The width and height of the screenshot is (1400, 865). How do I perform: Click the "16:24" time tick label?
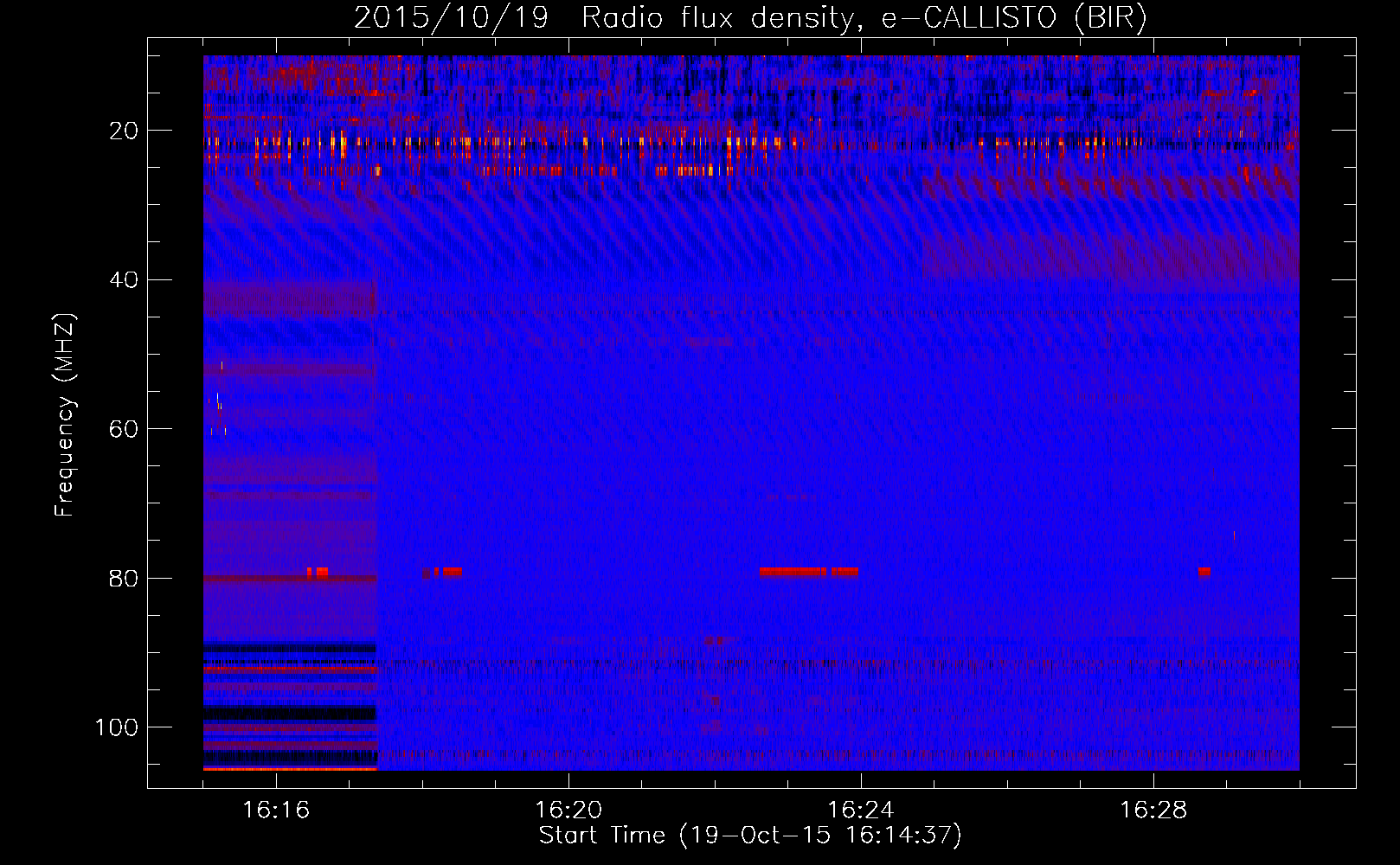coord(861,811)
